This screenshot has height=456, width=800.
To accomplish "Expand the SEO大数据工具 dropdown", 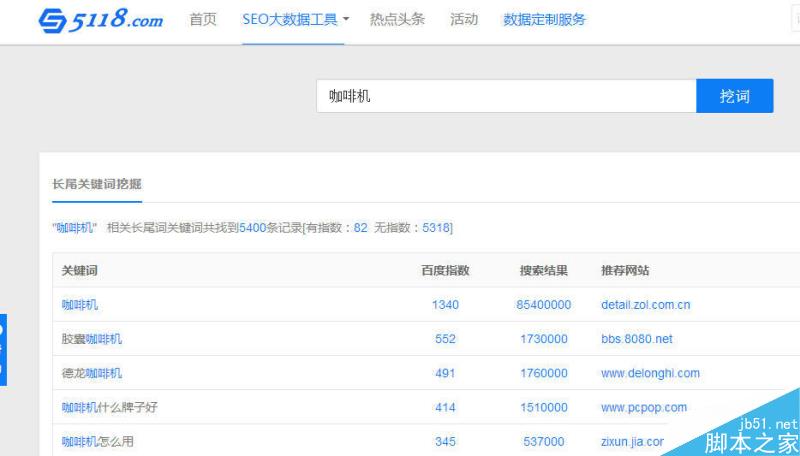I will [x=295, y=19].
